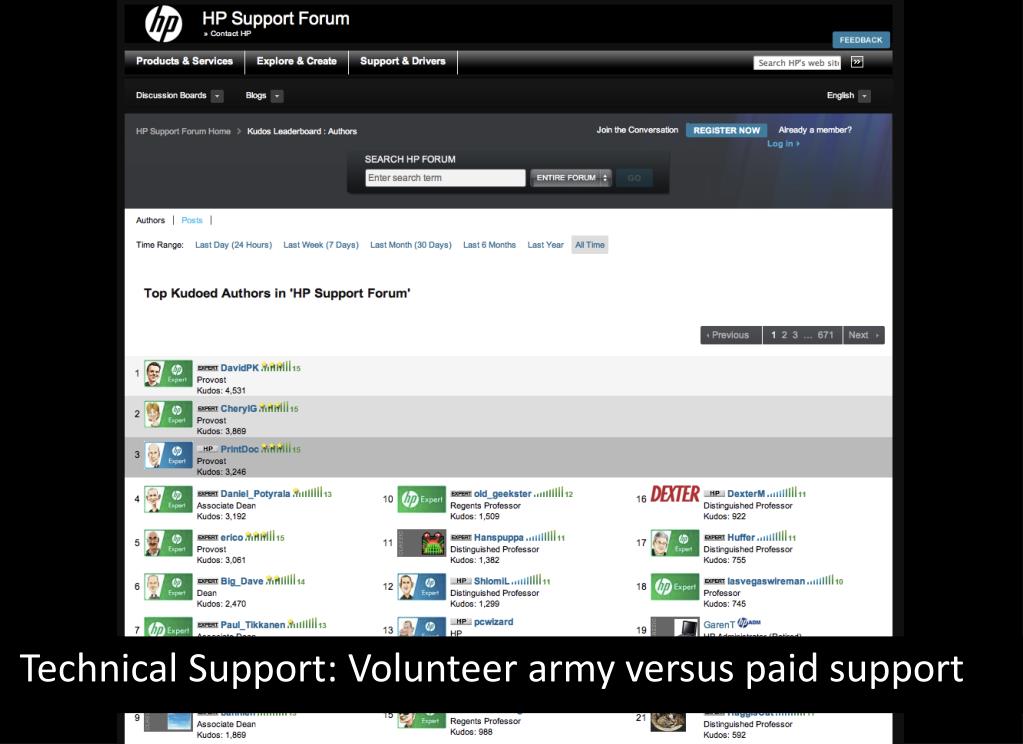Image resolution: width=1023 pixels, height=744 pixels.
Task: Open Explore & Create menu
Action: point(296,61)
